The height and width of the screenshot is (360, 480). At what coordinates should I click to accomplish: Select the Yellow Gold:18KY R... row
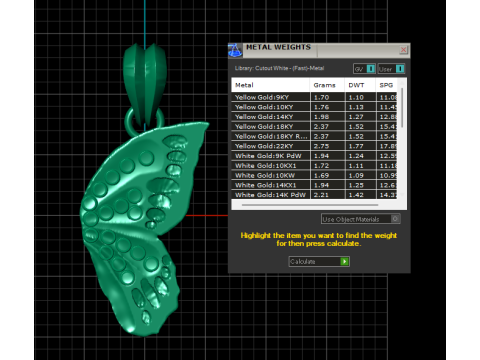314,136
